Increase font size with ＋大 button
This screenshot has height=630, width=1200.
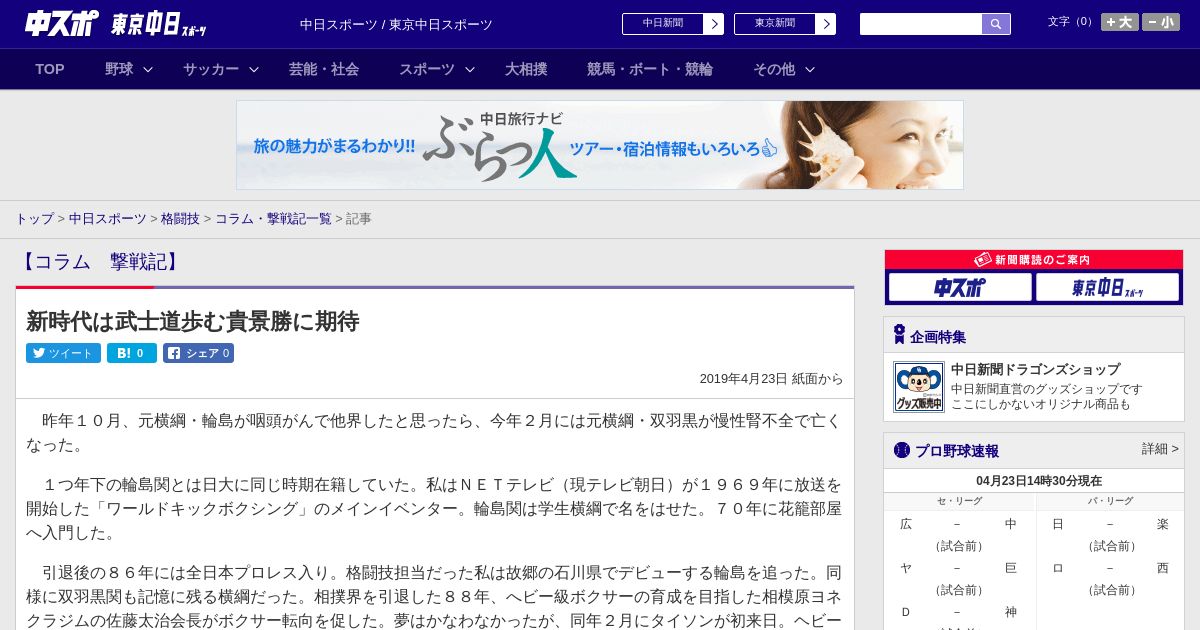(x=1119, y=22)
